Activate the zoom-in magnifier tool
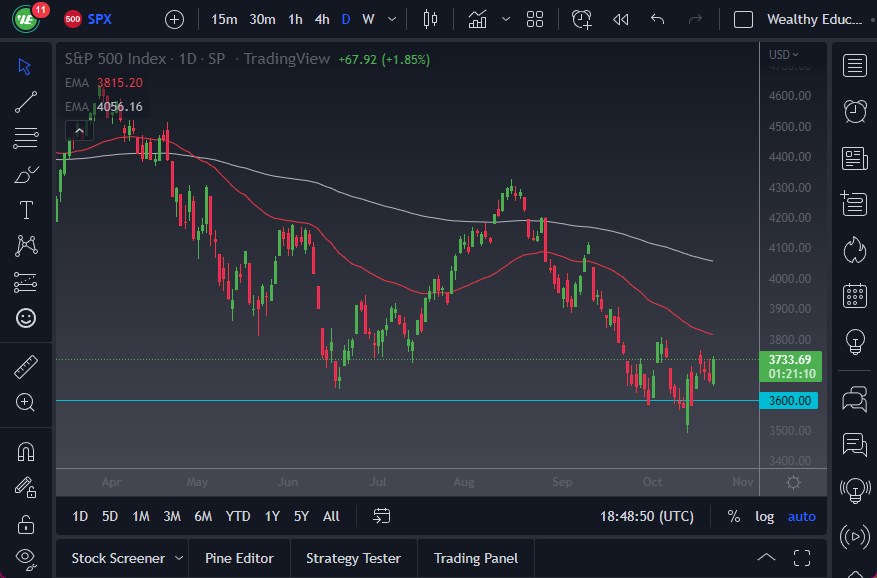877x578 pixels. (x=25, y=403)
